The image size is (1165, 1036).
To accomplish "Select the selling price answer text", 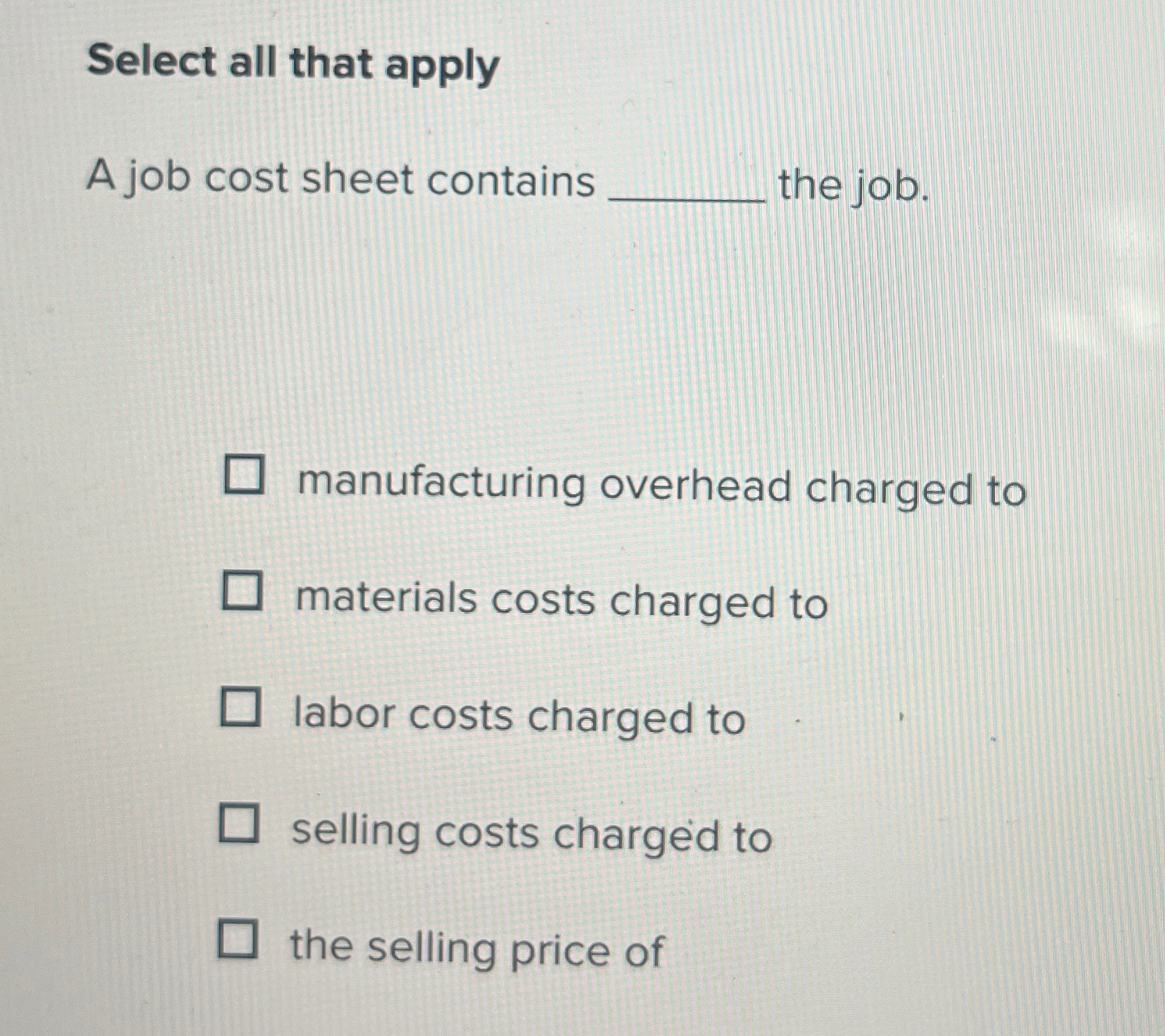I will pos(475,948).
